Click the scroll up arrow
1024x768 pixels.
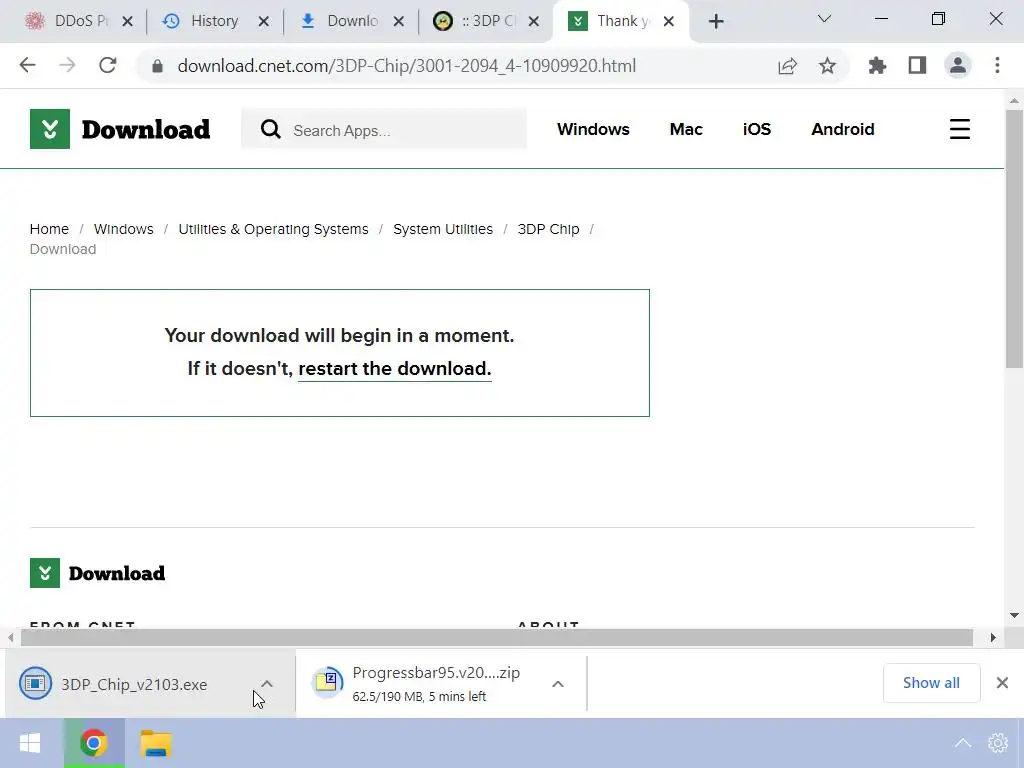1014,101
